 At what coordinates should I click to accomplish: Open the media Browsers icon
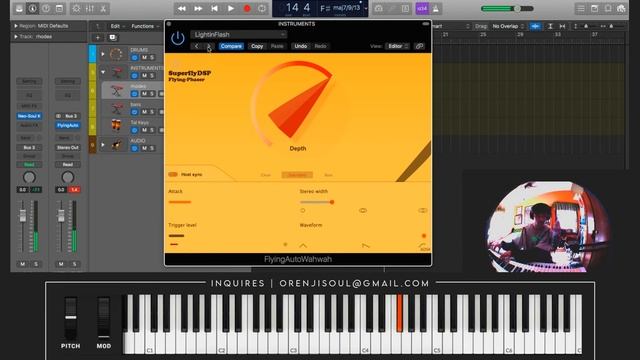(621, 9)
